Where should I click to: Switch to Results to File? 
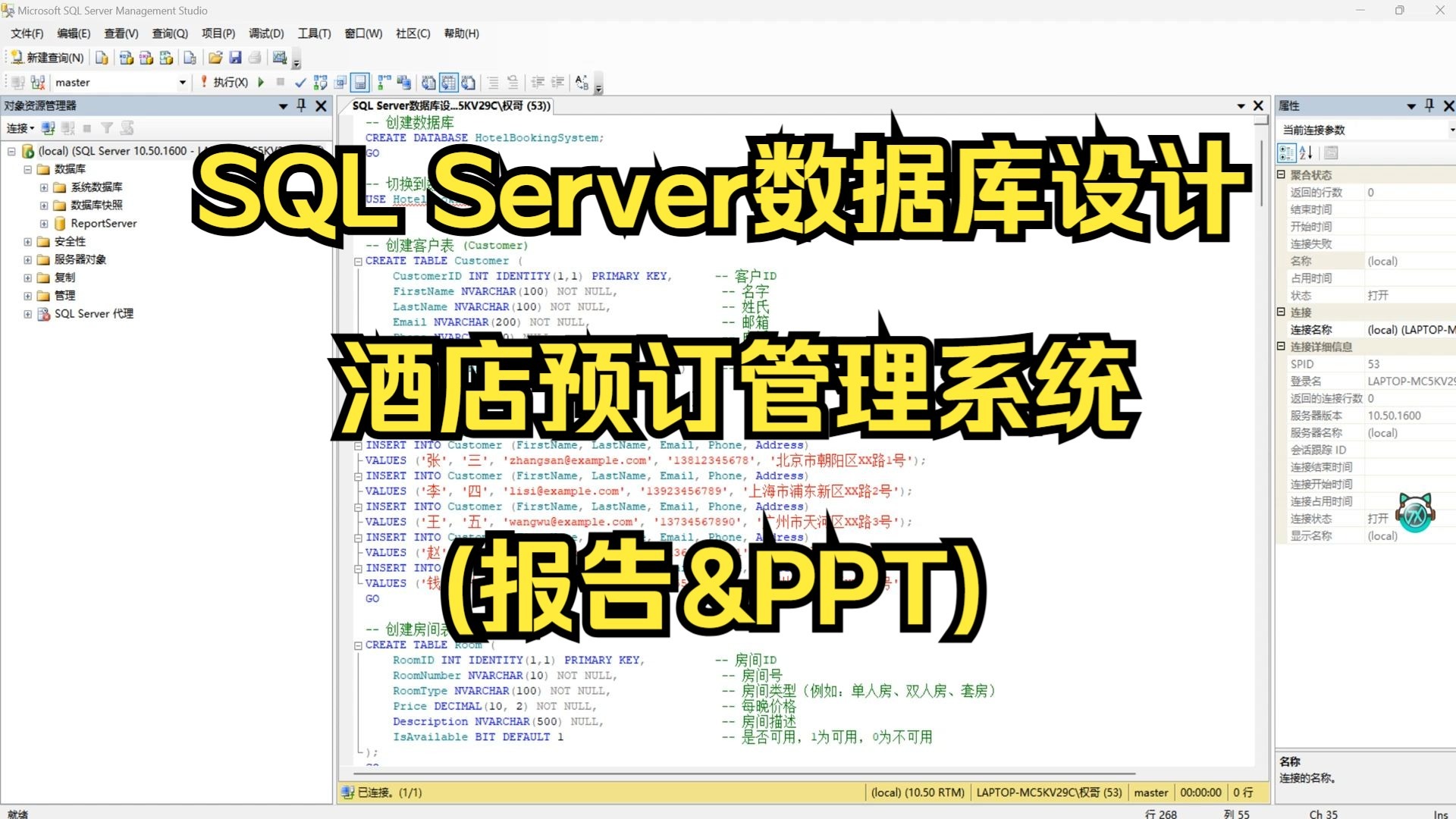click(469, 82)
